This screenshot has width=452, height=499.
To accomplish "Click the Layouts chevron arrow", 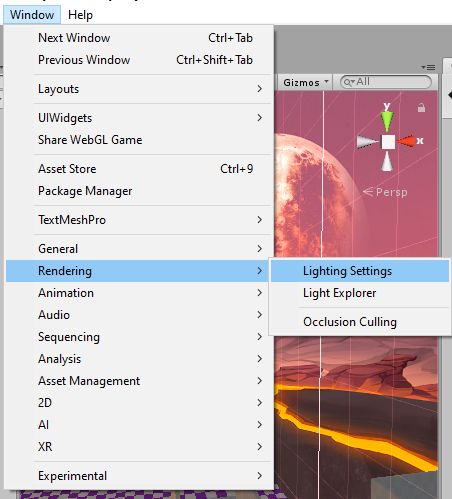I will [x=260, y=89].
